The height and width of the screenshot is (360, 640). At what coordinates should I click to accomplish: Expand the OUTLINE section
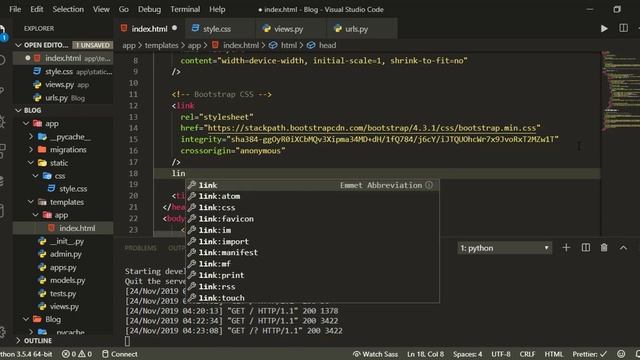tap(18, 340)
